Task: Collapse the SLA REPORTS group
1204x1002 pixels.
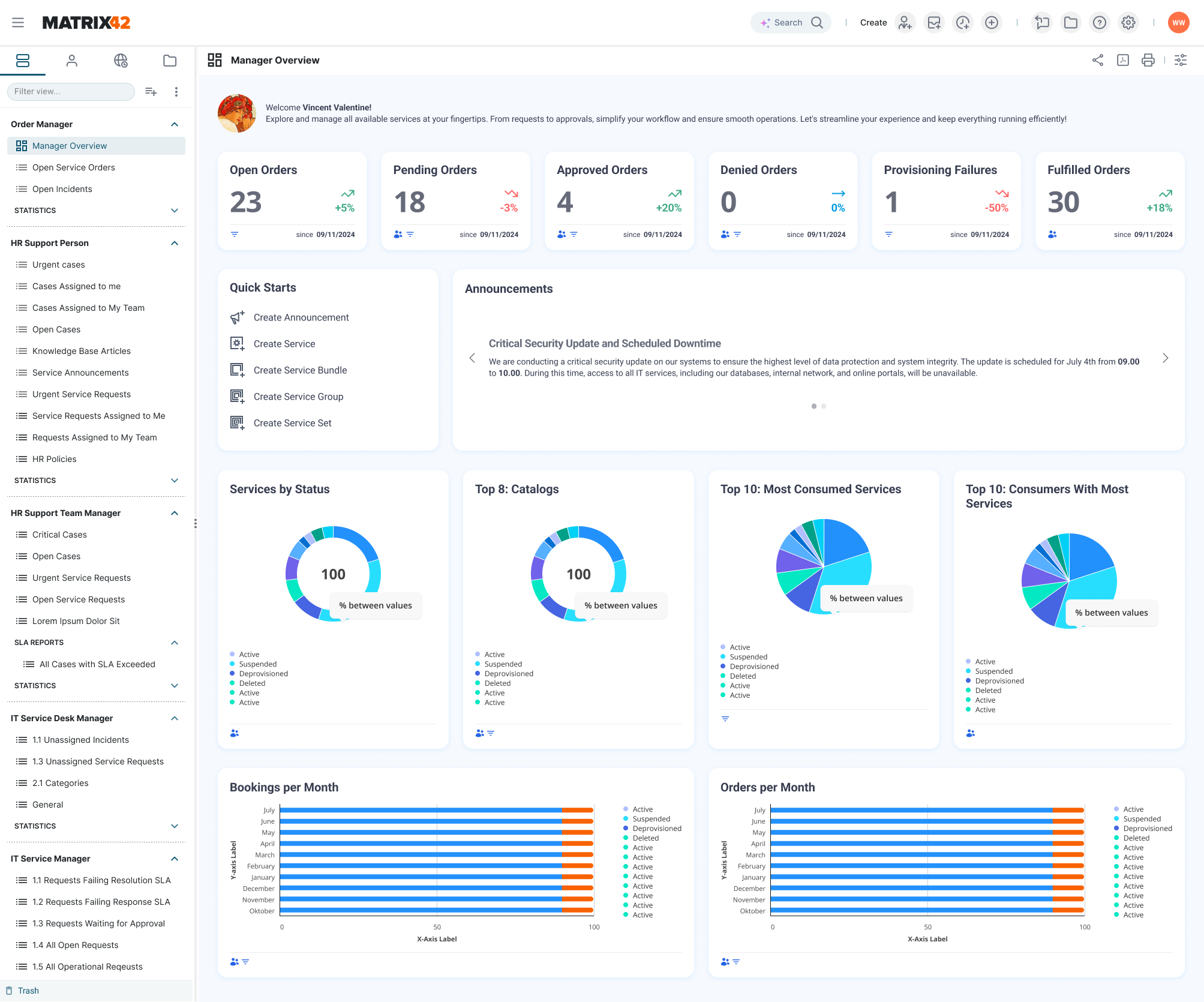Action: coord(175,643)
